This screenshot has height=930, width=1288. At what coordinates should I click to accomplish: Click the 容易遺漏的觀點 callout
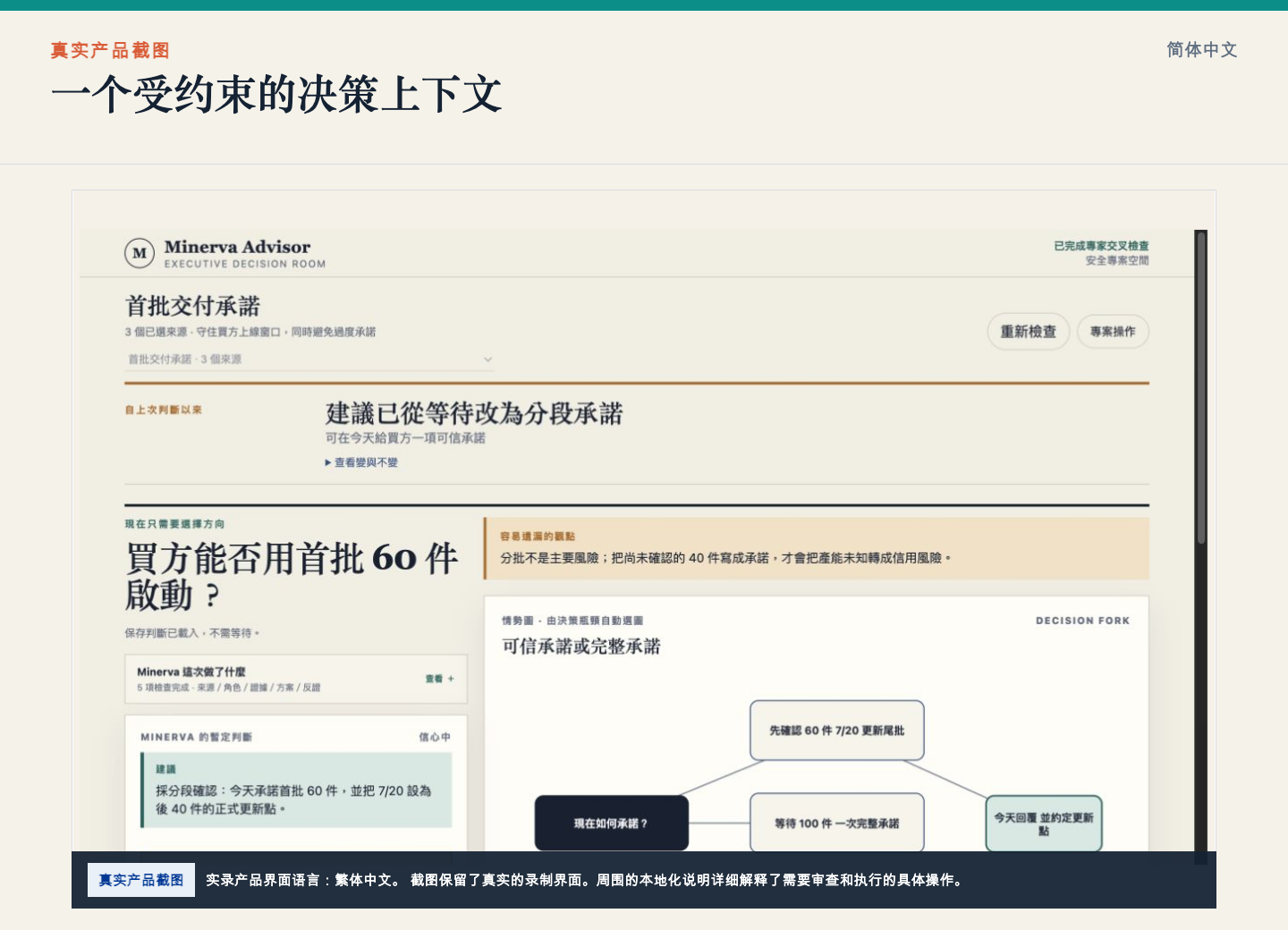click(x=817, y=548)
